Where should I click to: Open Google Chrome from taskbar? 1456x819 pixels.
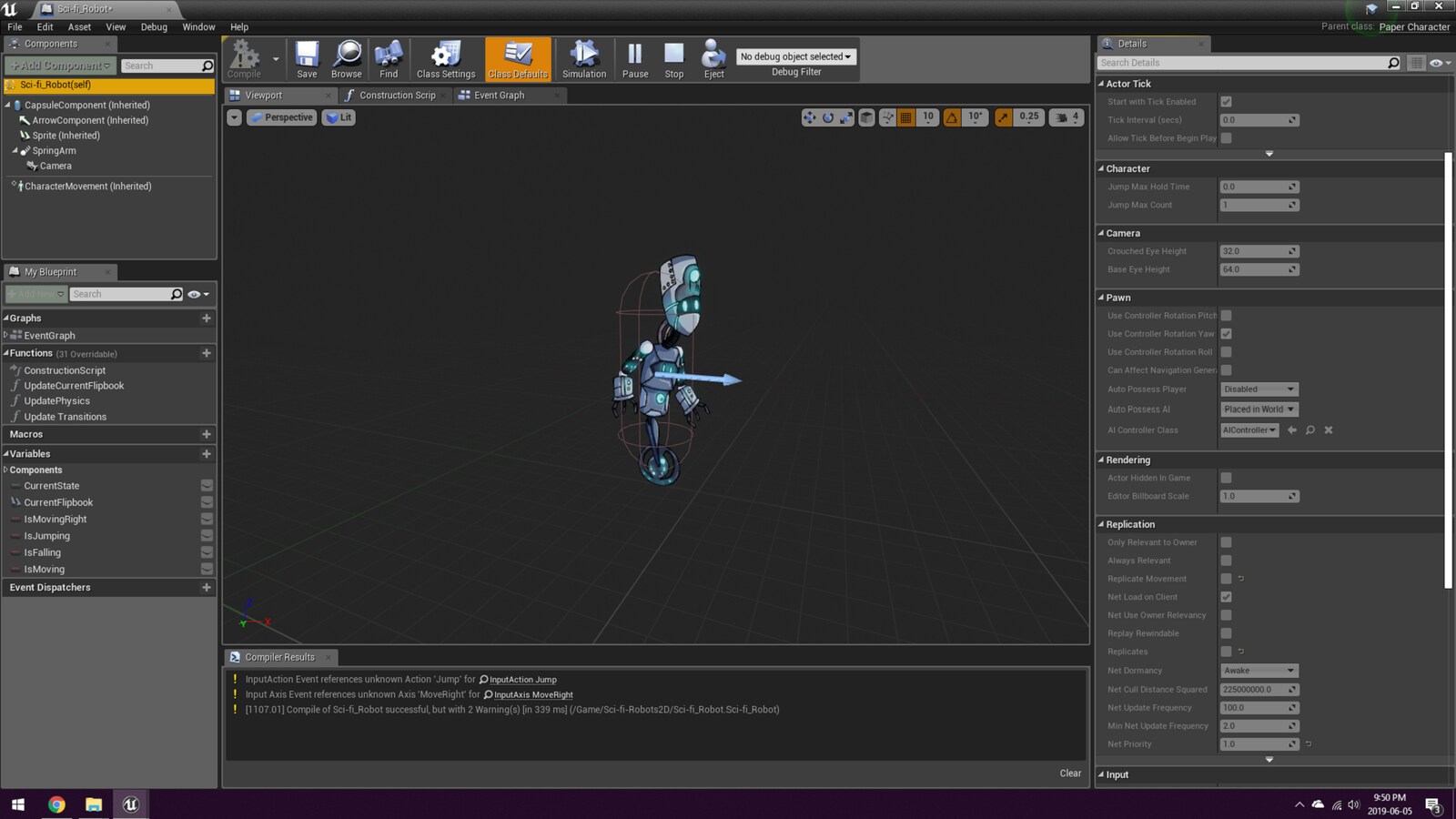pyautogui.click(x=56, y=804)
